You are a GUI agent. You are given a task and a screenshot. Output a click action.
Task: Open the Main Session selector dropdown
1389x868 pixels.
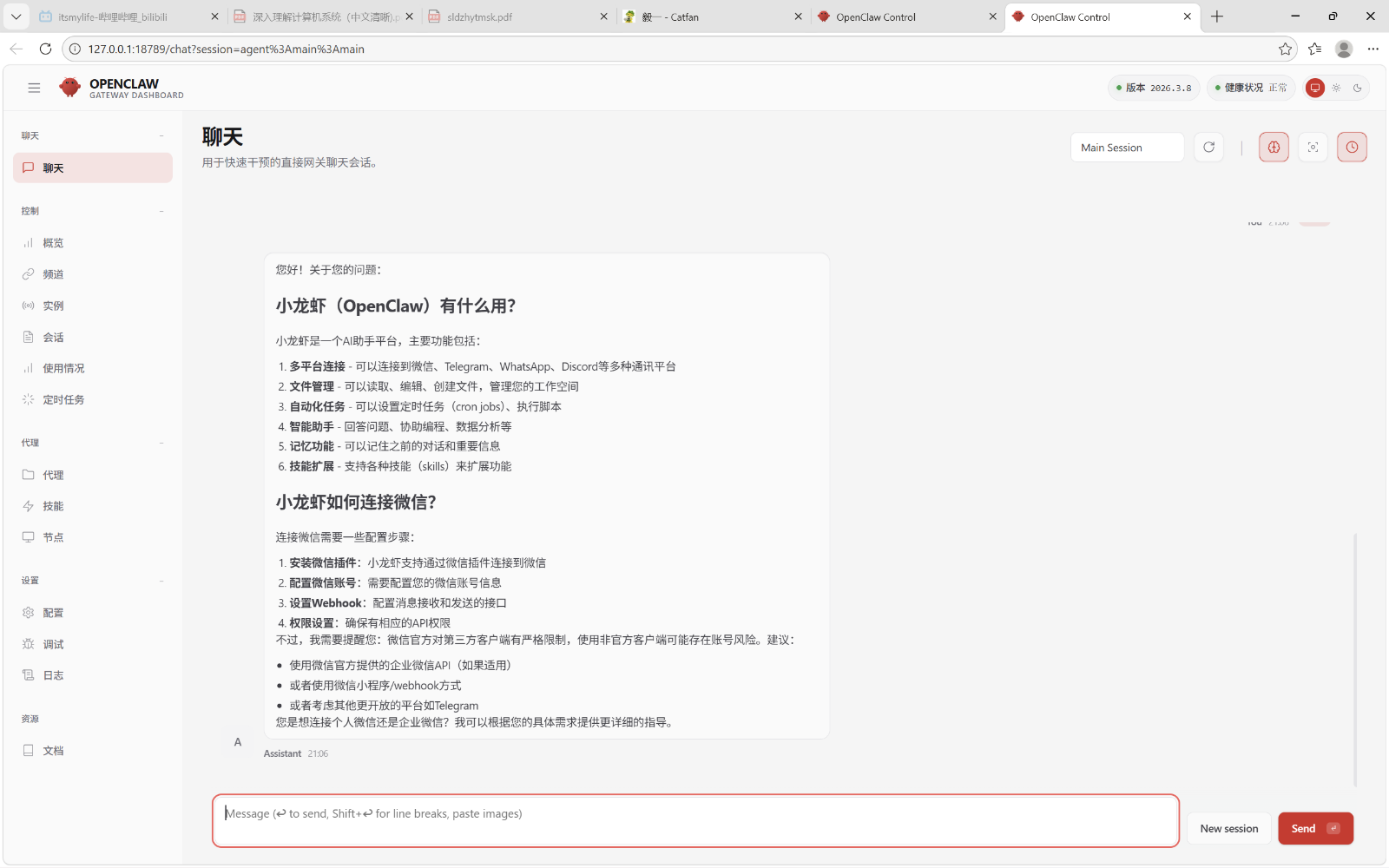click(1127, 148)
